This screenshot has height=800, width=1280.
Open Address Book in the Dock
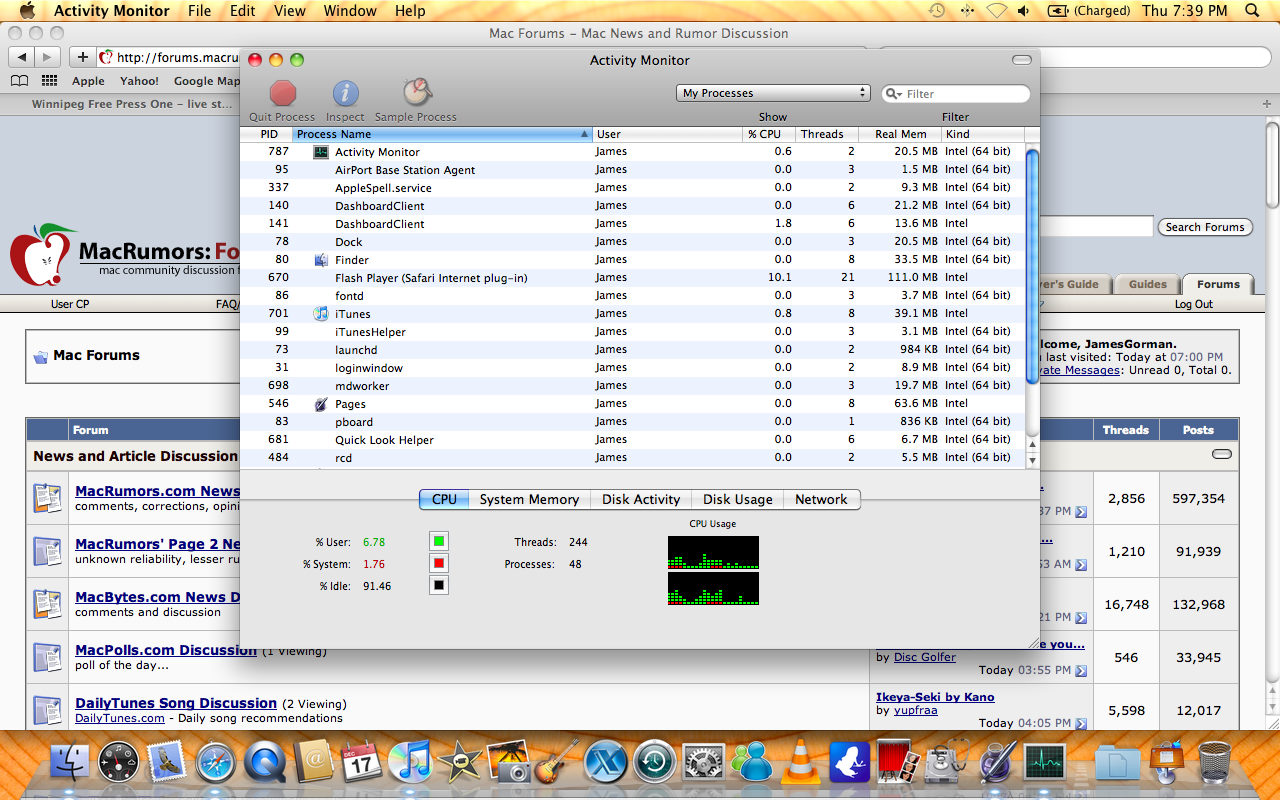tap(313, 763)
